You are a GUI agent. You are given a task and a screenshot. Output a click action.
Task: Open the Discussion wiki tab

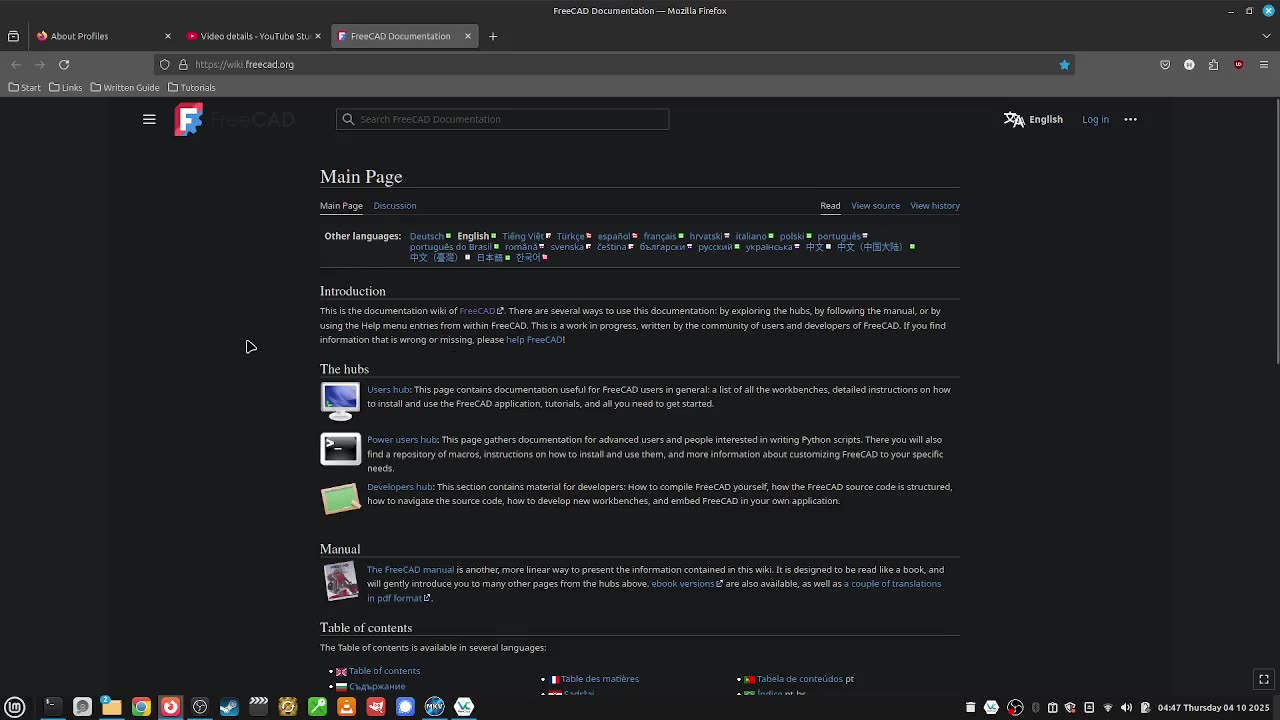[395, 205]
